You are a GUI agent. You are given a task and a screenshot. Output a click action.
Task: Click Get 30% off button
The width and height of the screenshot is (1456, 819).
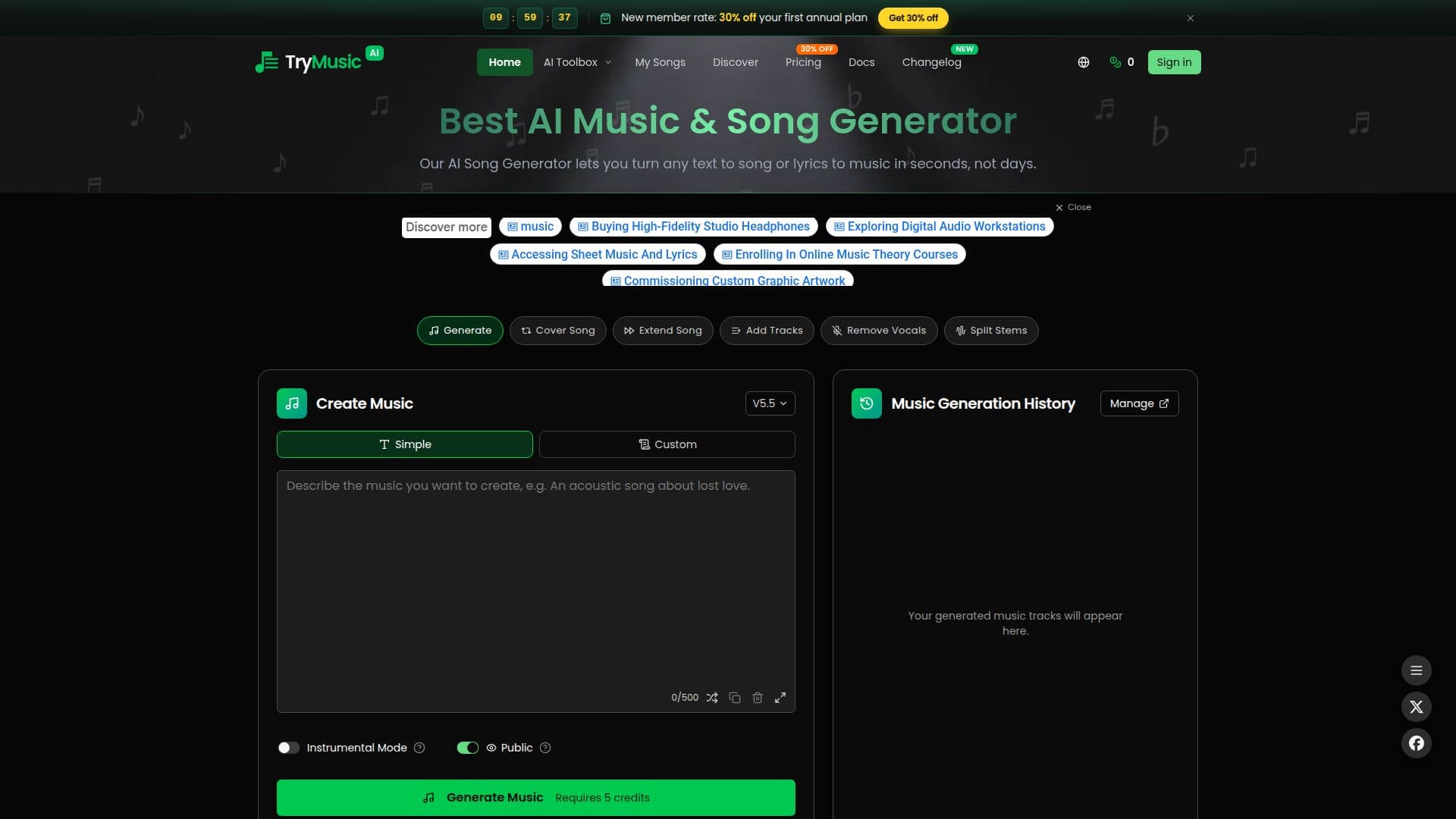click(x=913, y=18)
